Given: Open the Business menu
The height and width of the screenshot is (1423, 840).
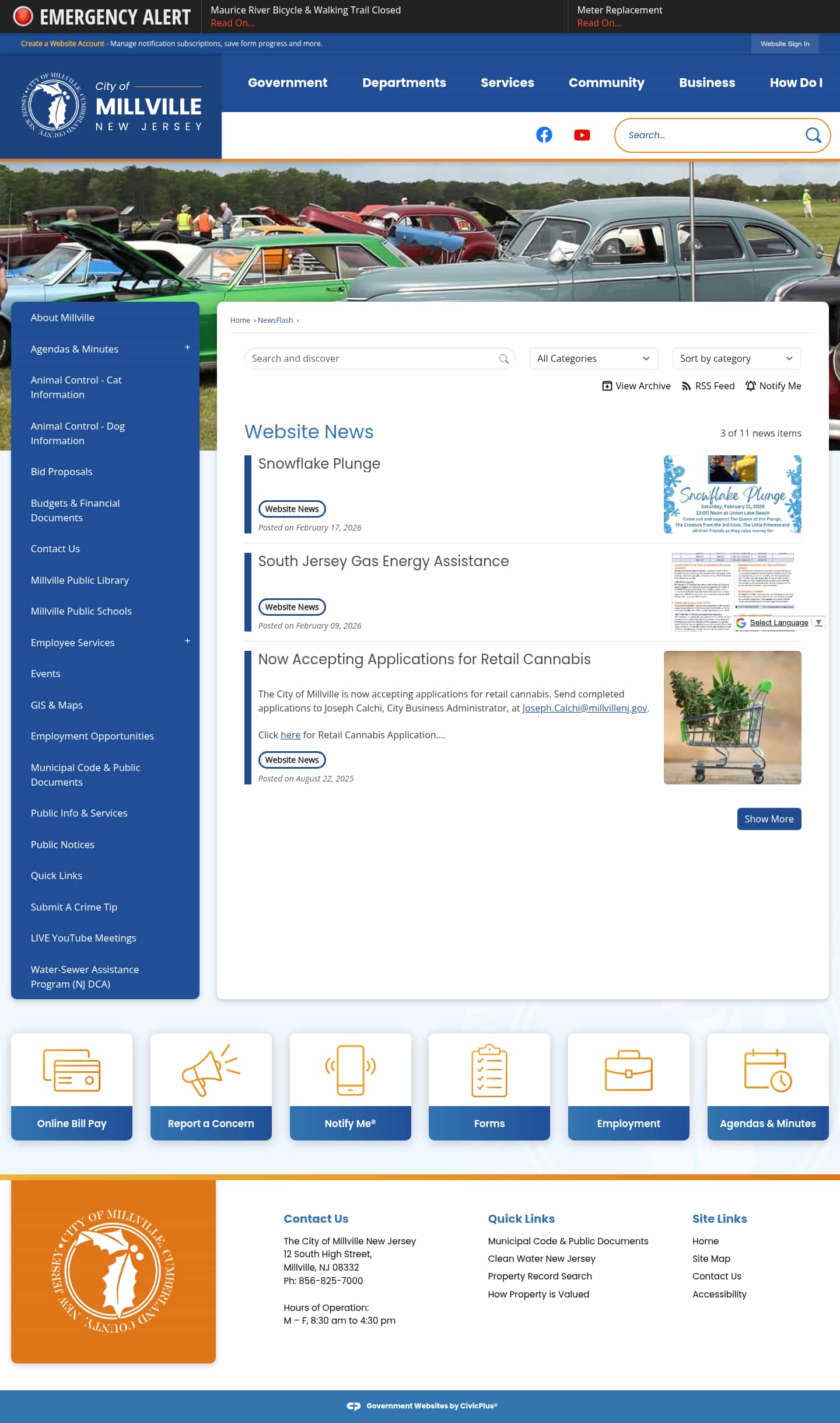Looking at the screenshot, I should coord(707,83).
